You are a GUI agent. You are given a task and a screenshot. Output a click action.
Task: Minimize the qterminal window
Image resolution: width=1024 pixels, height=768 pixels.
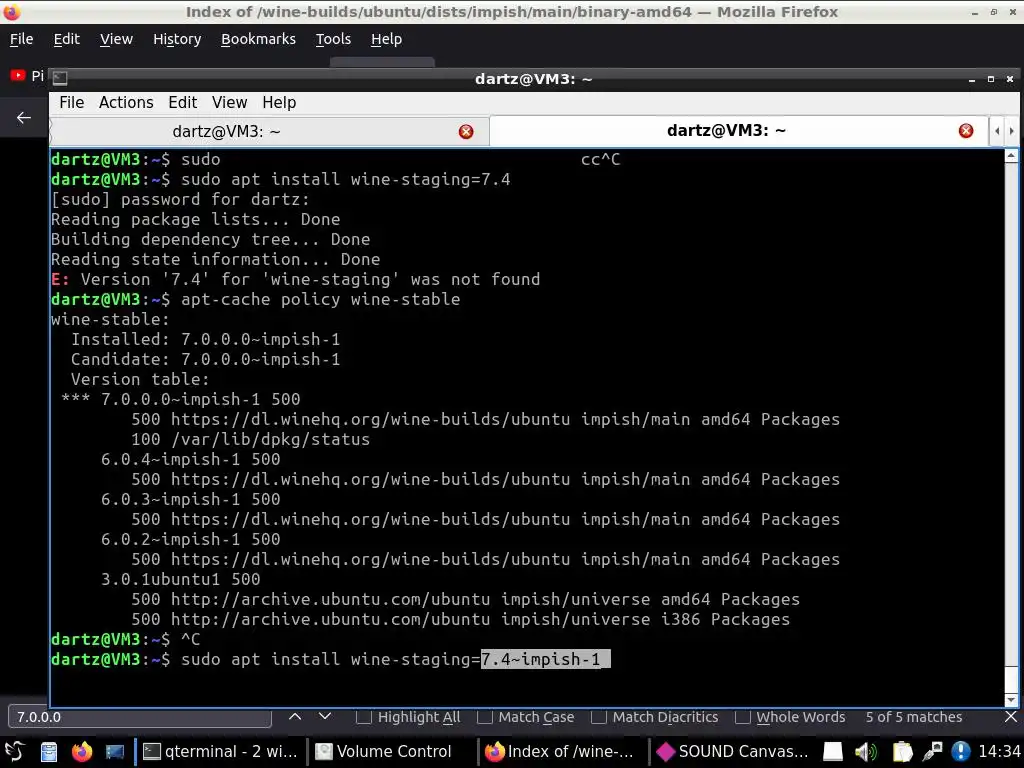pos(972,79)
